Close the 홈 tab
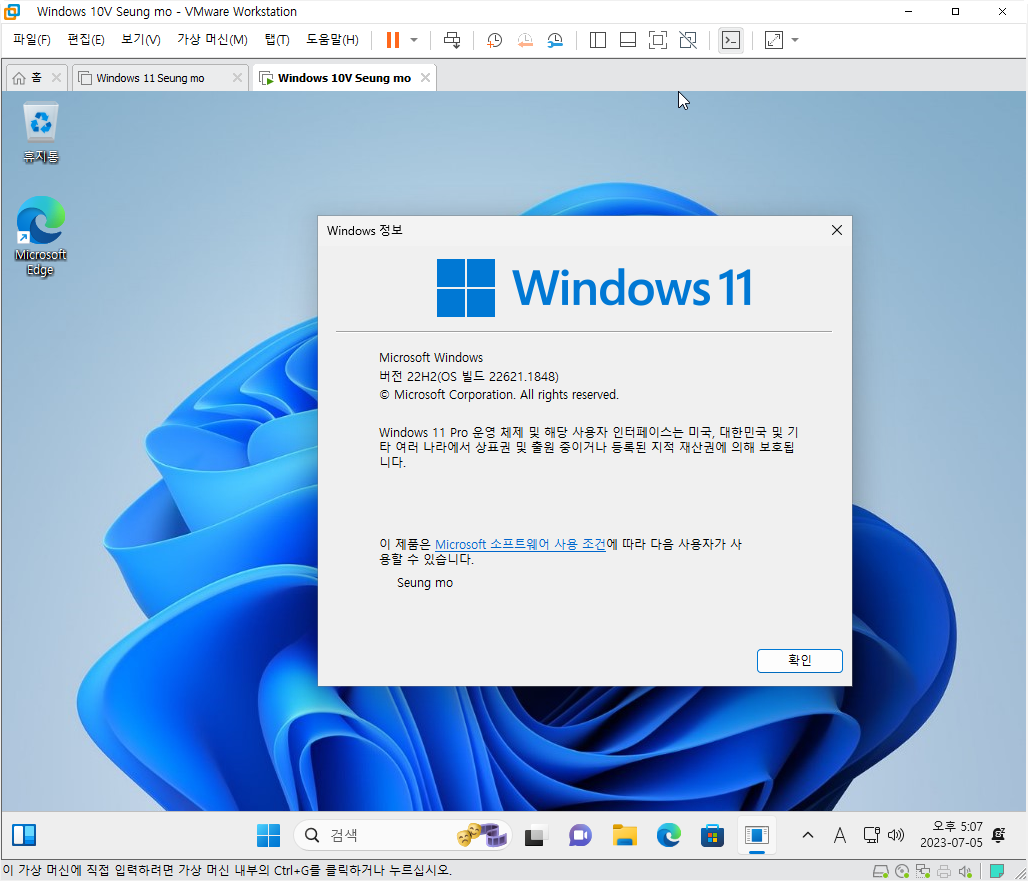Screen dimensions: 1028x881 point(56,77)
